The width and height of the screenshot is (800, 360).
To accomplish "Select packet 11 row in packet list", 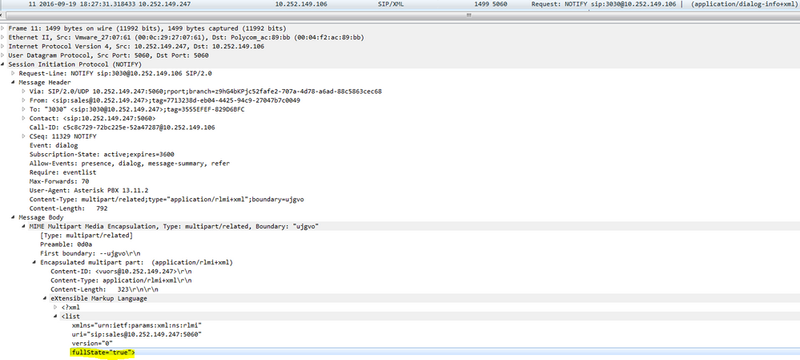I will pyautogui.click(x=400, y=4).
